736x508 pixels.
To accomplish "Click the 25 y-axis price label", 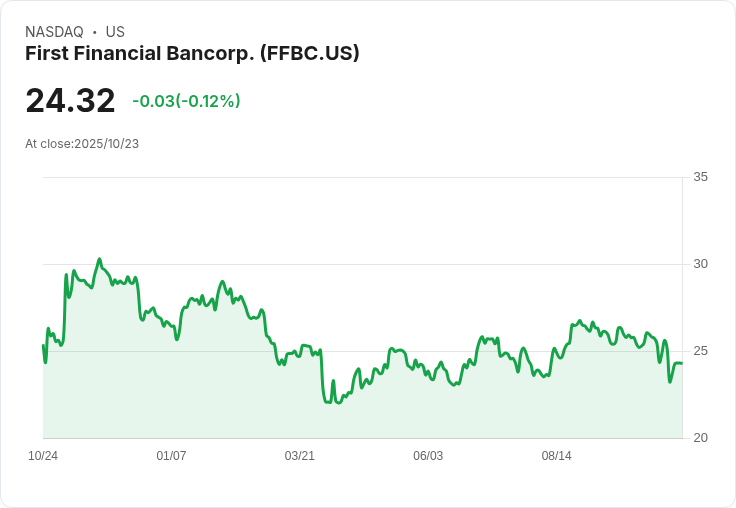I will coord(700,351).
